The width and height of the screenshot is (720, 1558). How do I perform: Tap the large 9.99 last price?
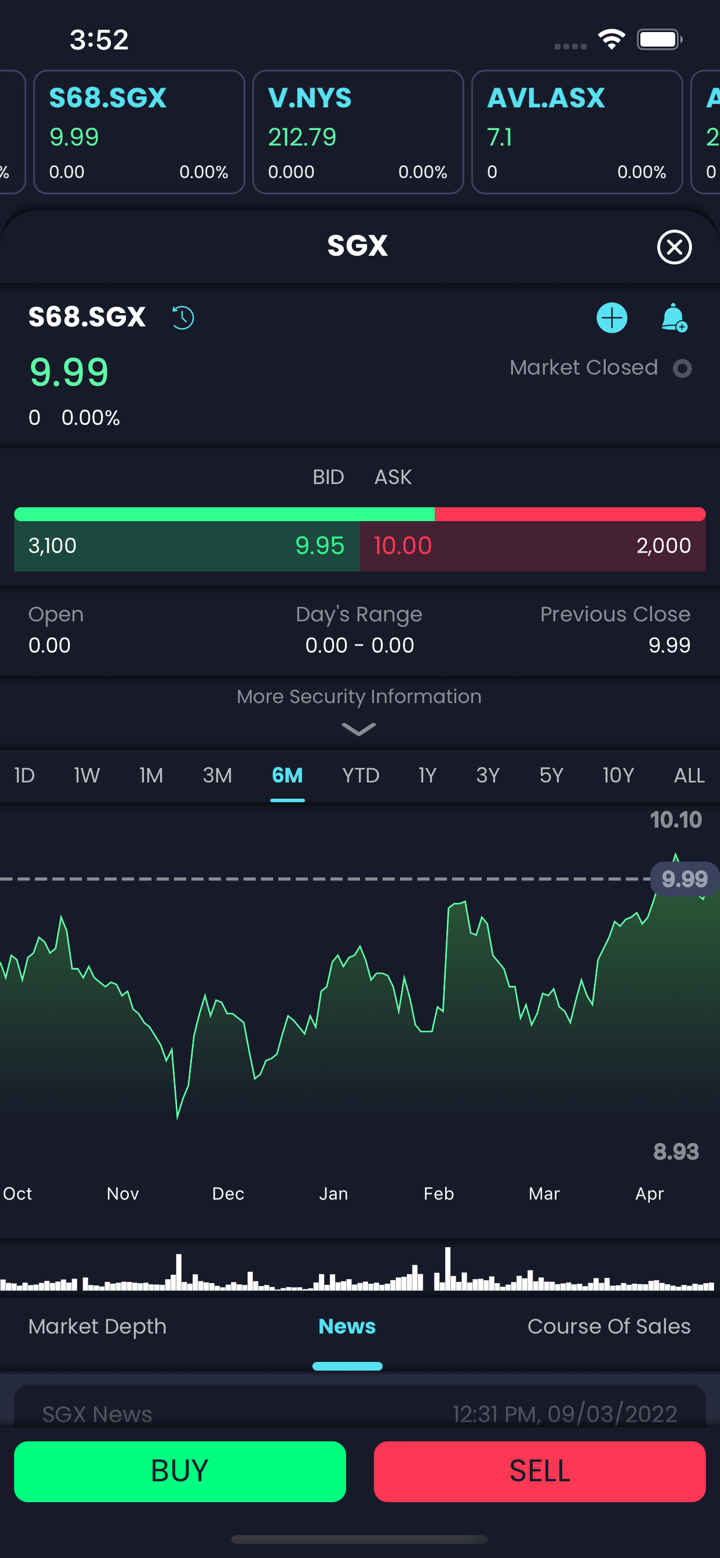pos(69,372)
